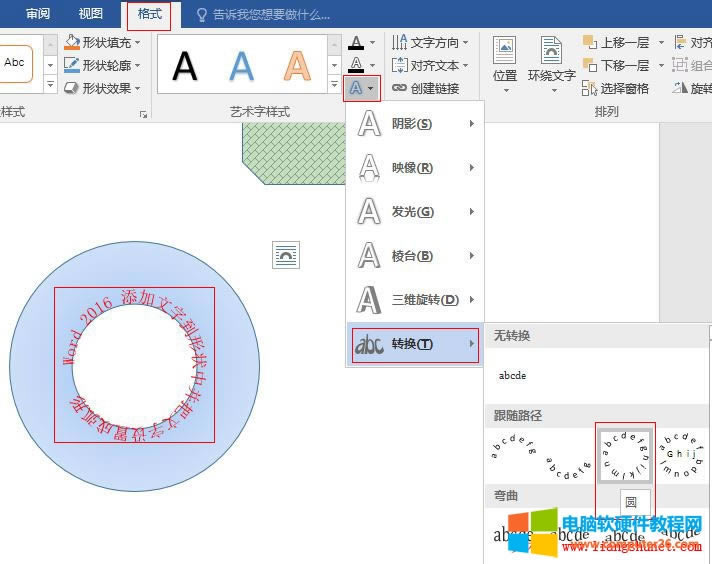The height and width of the screenshot is (564, 712).
Task: Open the text outline dropdown arrow
Action: (372, 65)
